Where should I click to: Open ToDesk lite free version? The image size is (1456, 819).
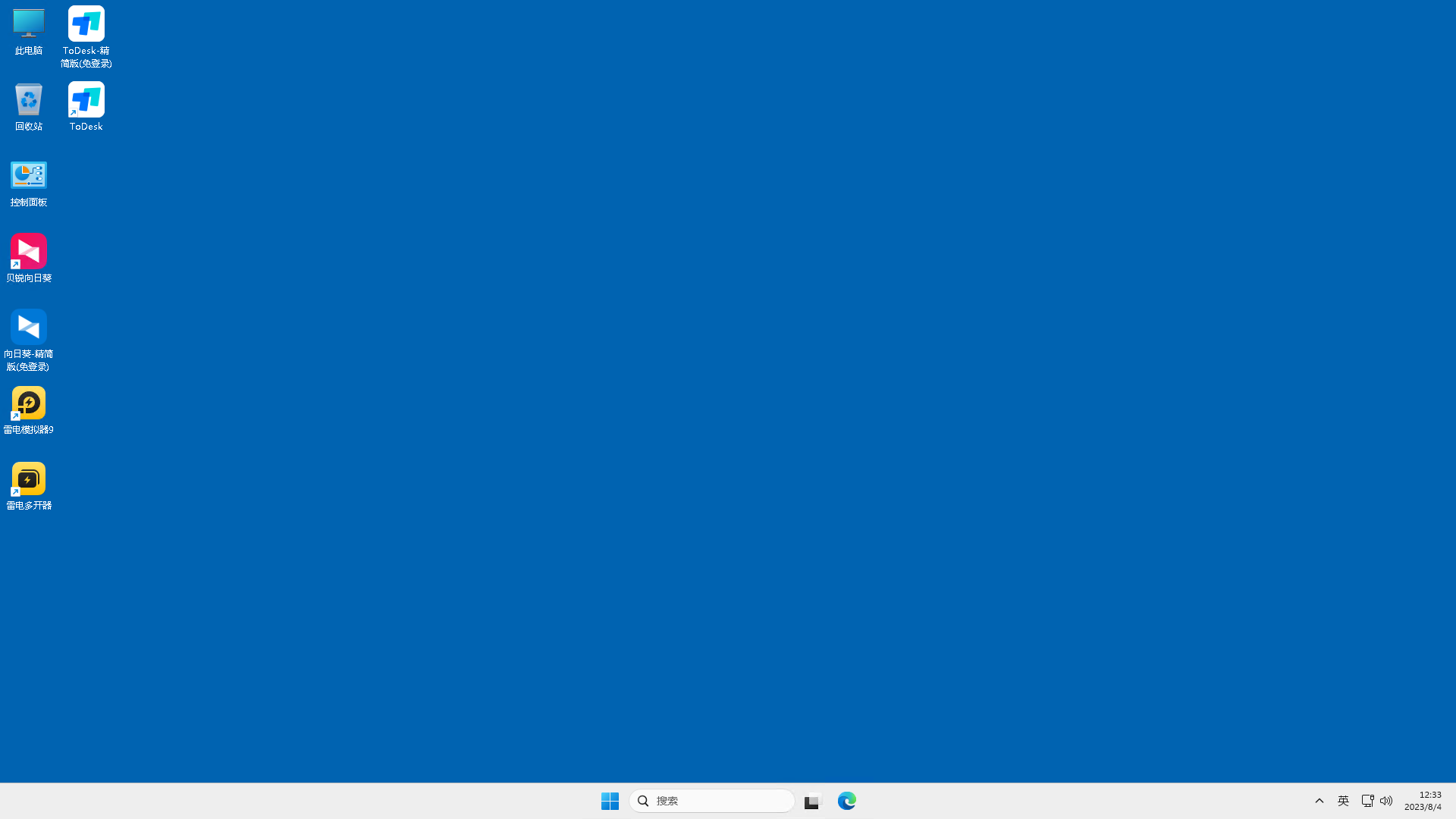(x=86, y=35)
